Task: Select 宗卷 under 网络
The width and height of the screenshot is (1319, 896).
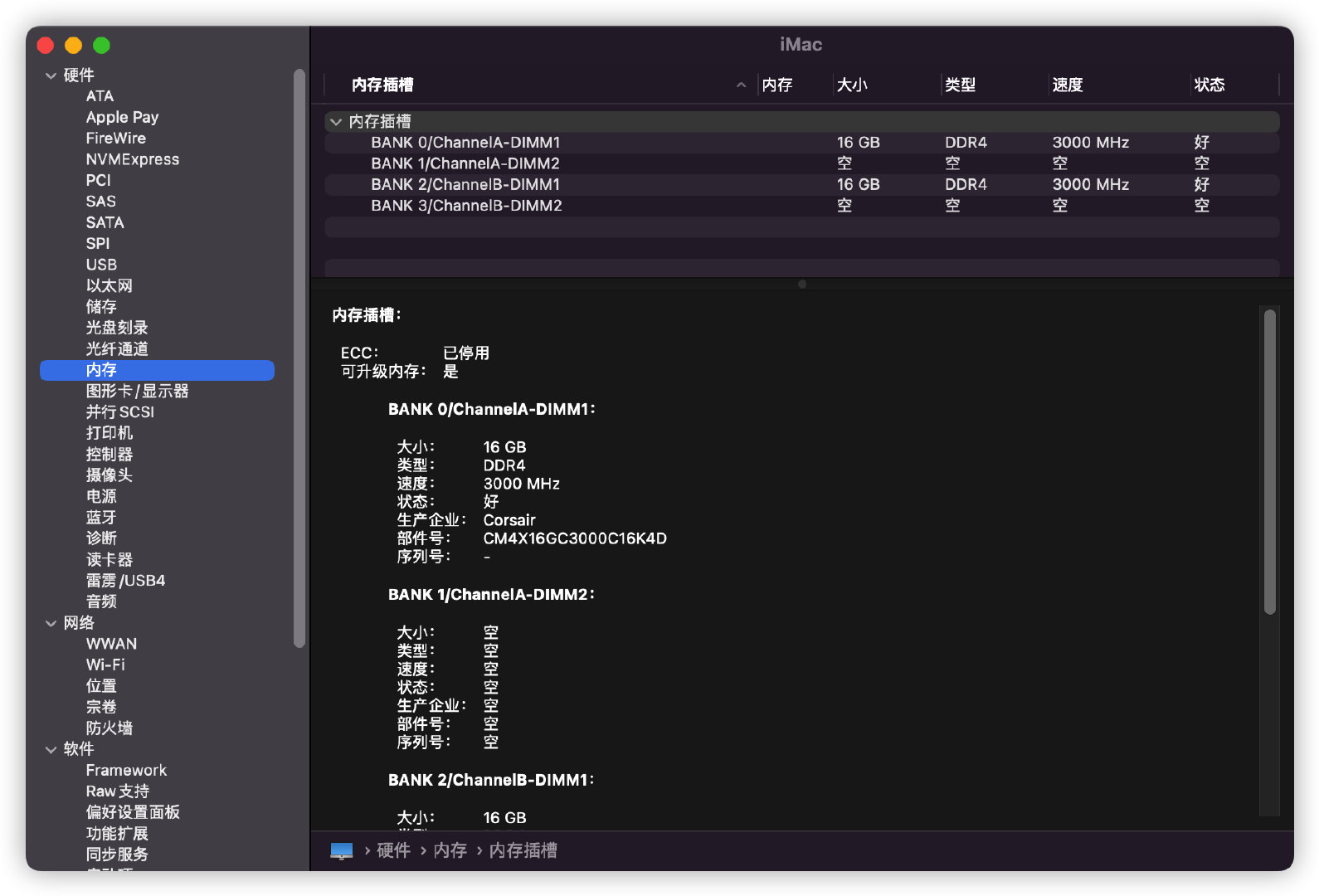Action: click(x=101, y=708)
